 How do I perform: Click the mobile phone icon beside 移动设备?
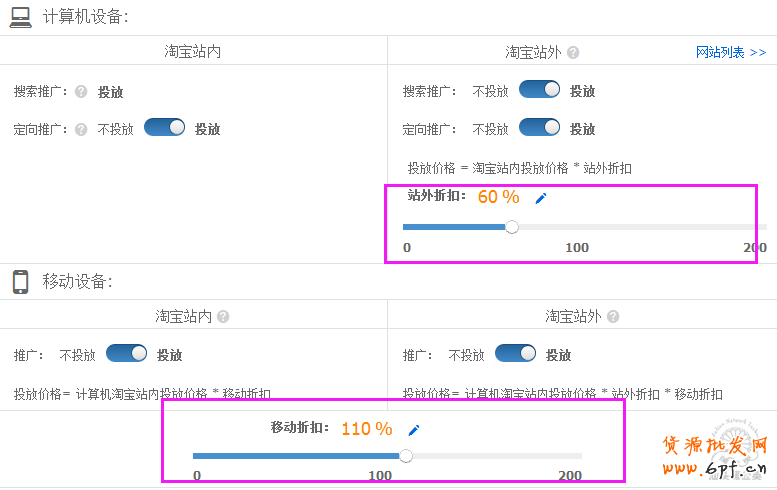click(20, 281)
